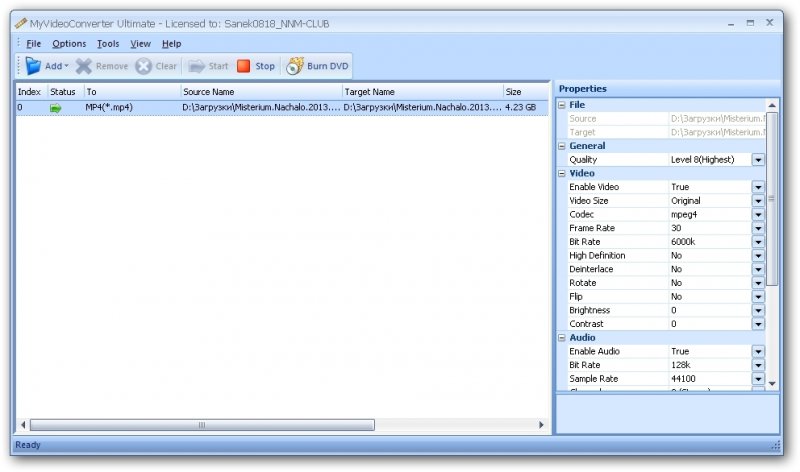Click the file list horizontal scrollbar thumb
This screenshot has height=472, width=800.
tap(202, 425)
